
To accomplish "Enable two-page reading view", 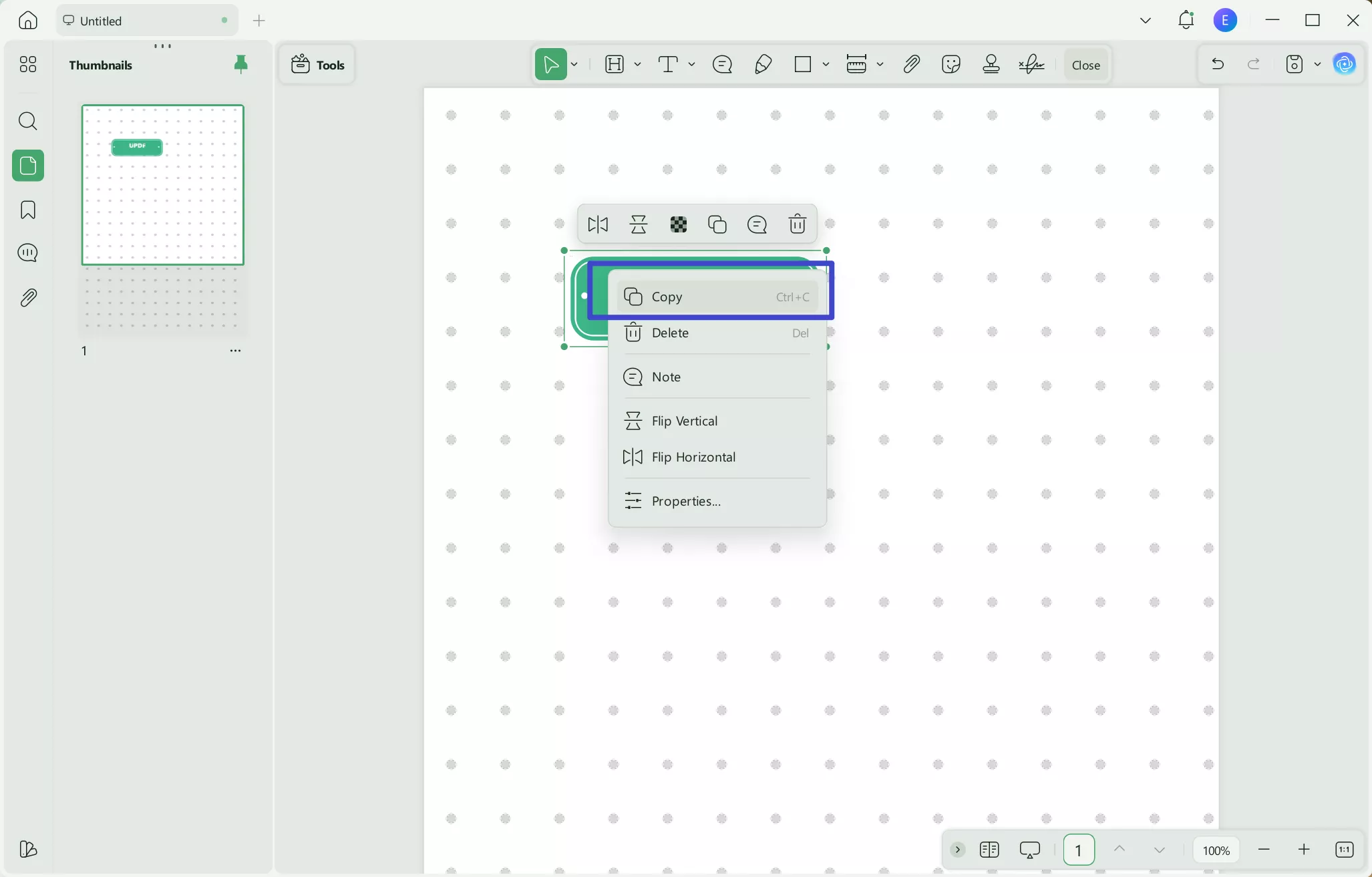I will tap(989, 850).
